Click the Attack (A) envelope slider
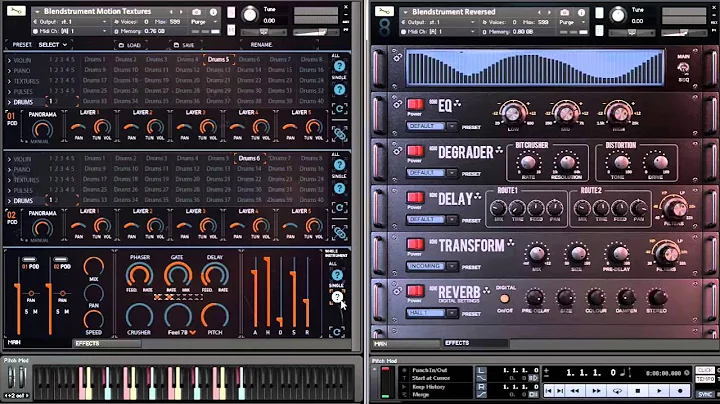The height and width of the screenshot is (404, 720). click(255, 293)
